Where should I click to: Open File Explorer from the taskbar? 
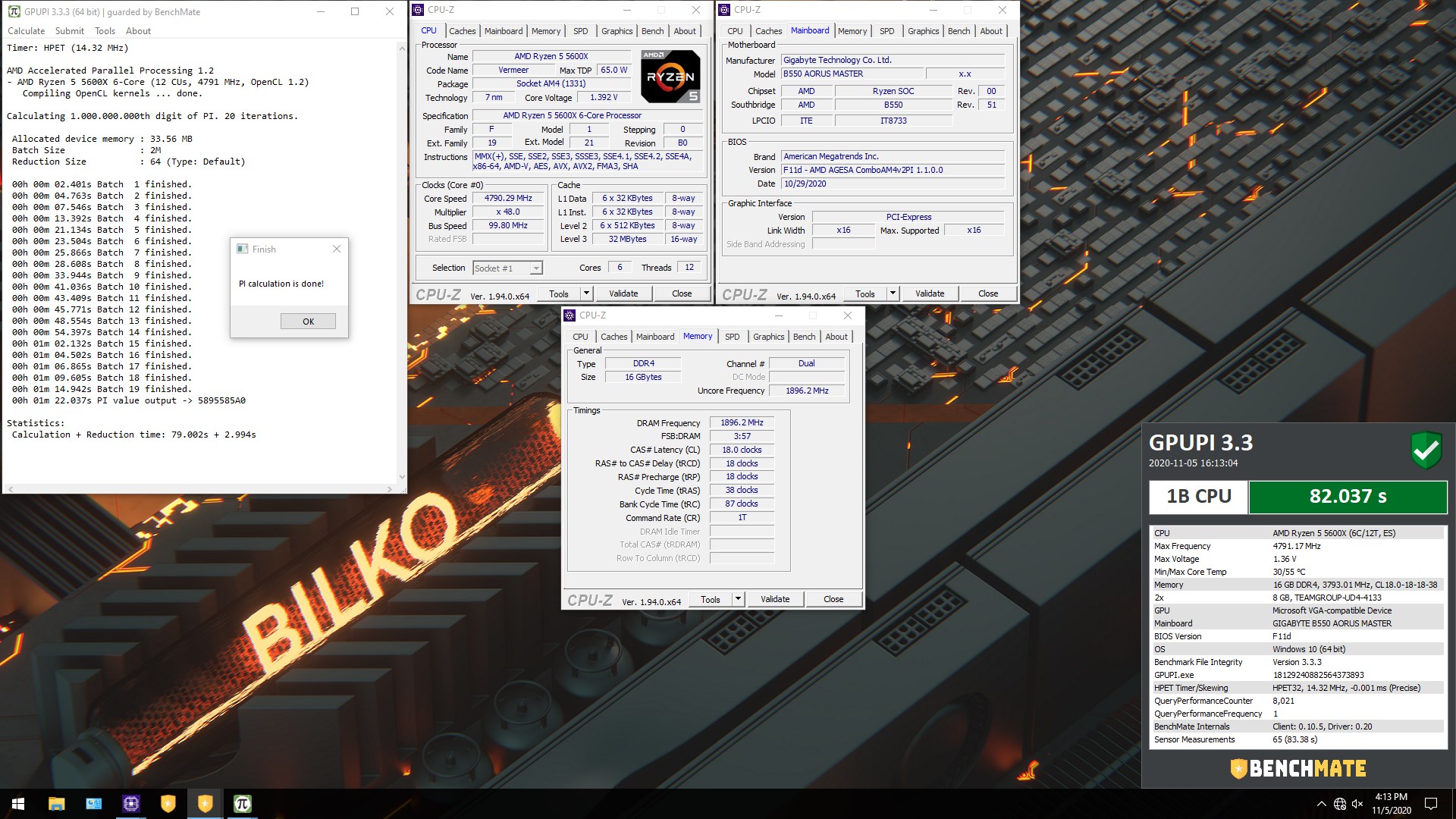56,804
